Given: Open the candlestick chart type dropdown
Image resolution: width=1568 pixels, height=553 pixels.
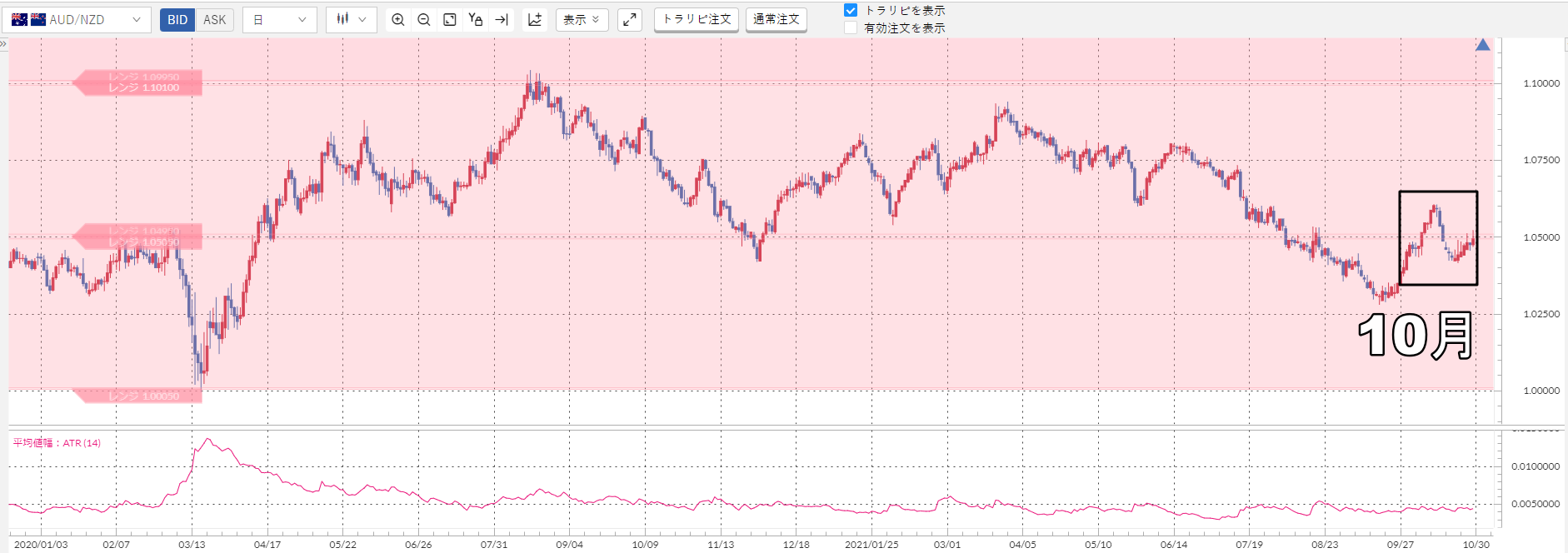Looking at the screenshot, I should (351, 20).
